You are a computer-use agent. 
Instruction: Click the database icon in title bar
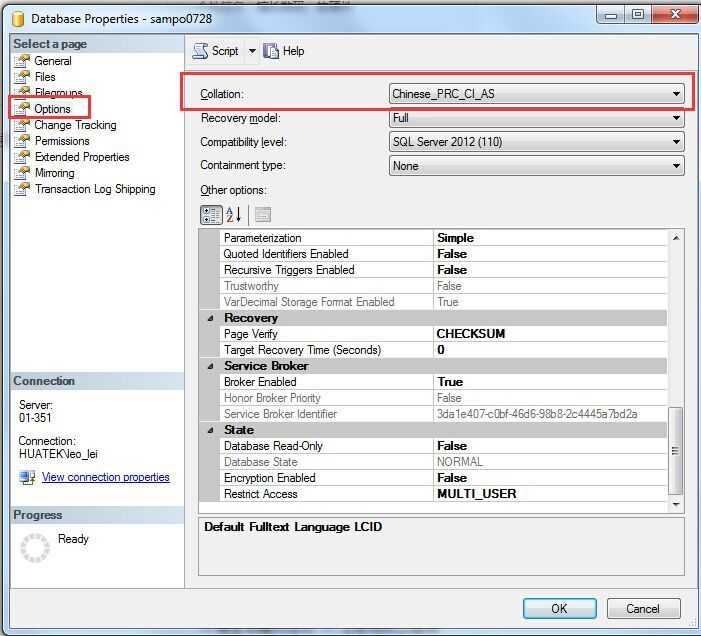pyautogui.click(x=18, y=19)
